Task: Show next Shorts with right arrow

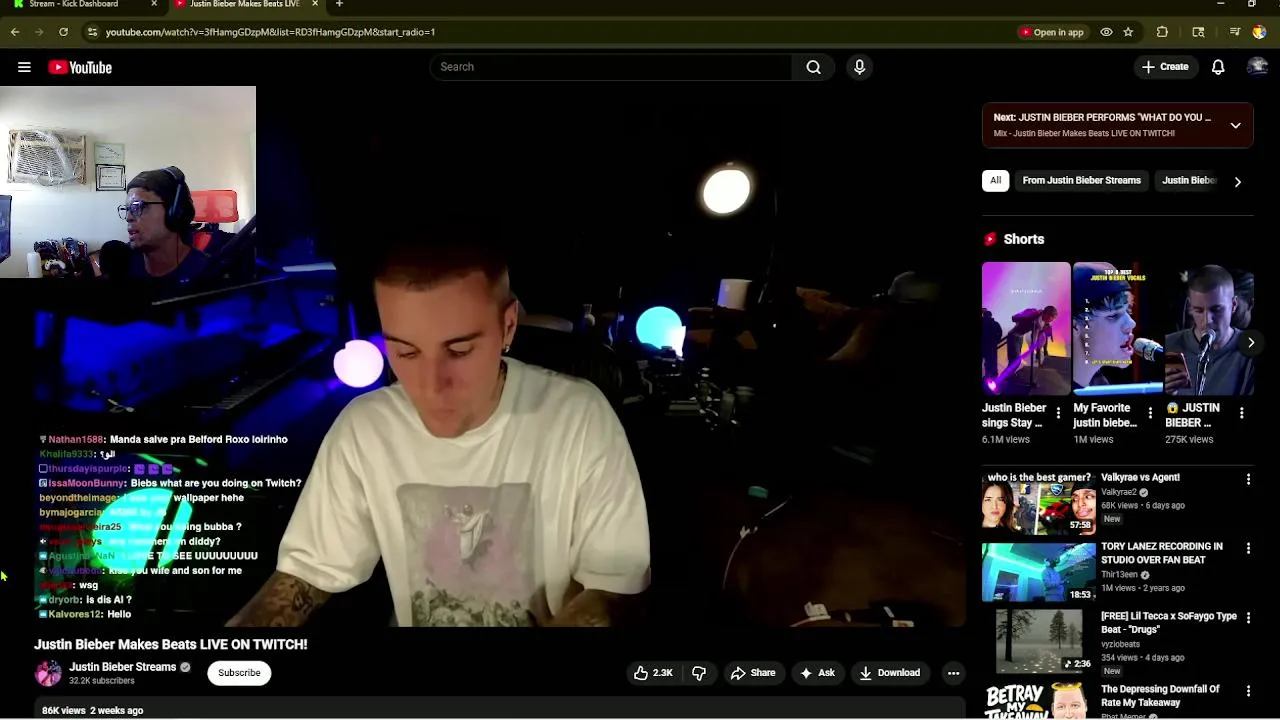Action: click(x=1250, y=342)
